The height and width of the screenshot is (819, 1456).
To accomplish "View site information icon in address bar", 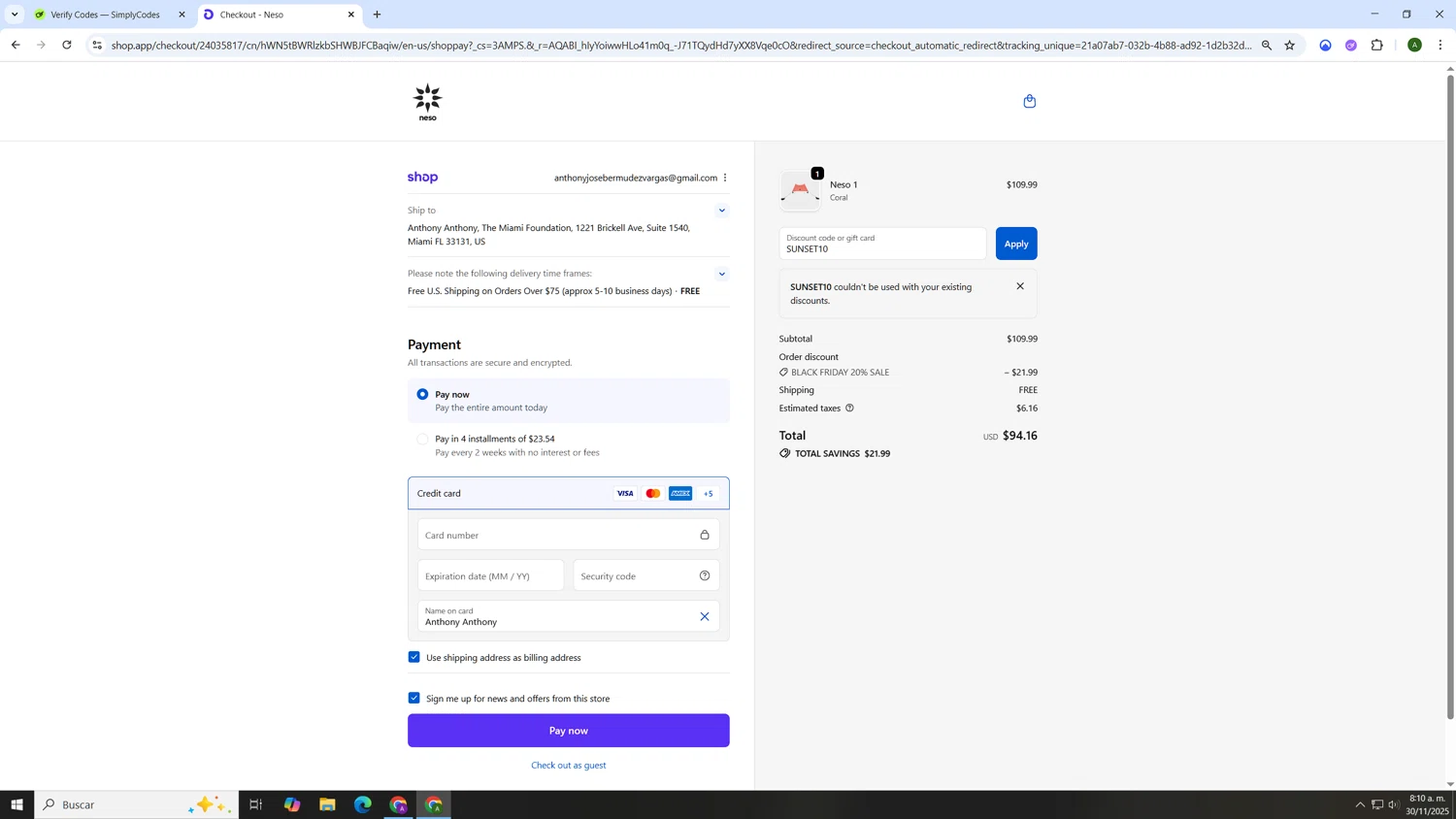I will pos(97,45).
